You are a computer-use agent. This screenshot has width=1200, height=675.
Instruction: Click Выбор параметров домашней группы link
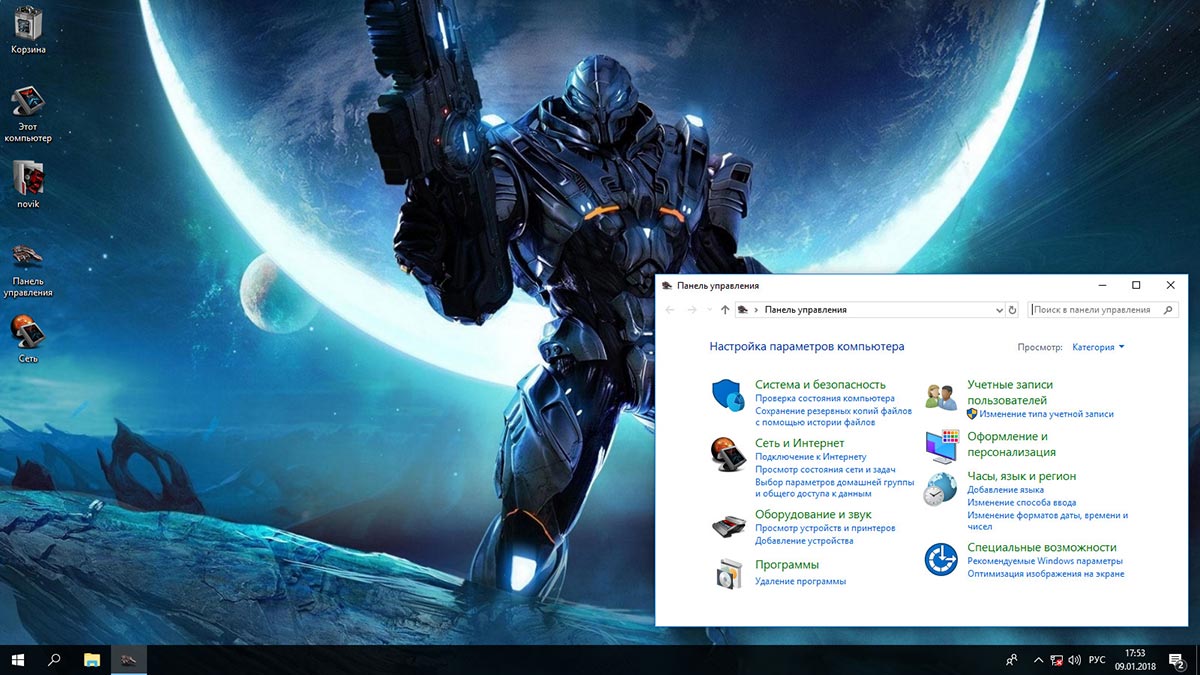click(x=834, y=487)
